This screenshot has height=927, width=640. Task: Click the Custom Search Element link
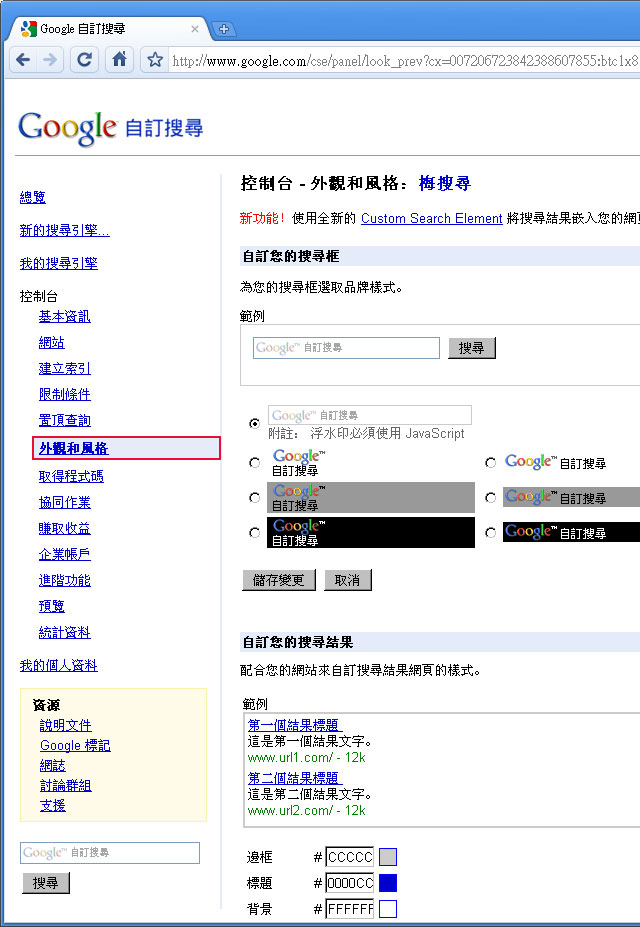click(x=431, y=218)
